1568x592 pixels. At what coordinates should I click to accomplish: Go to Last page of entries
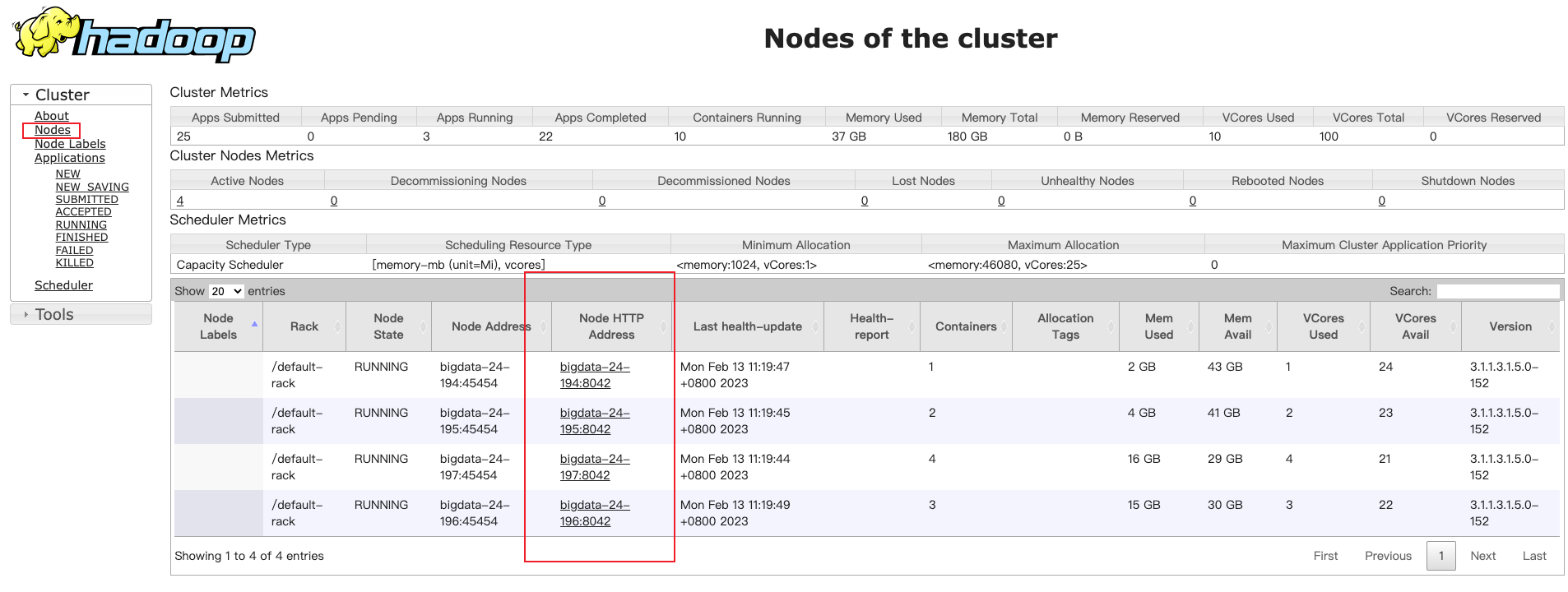click(1534, 556)
